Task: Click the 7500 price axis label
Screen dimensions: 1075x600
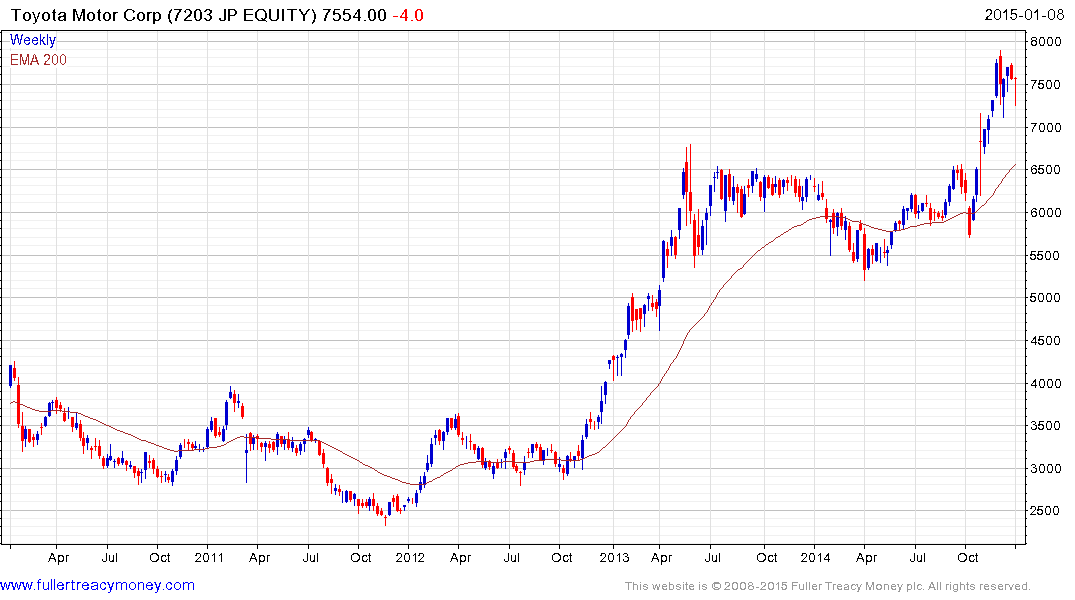Action: point(1046,84)
